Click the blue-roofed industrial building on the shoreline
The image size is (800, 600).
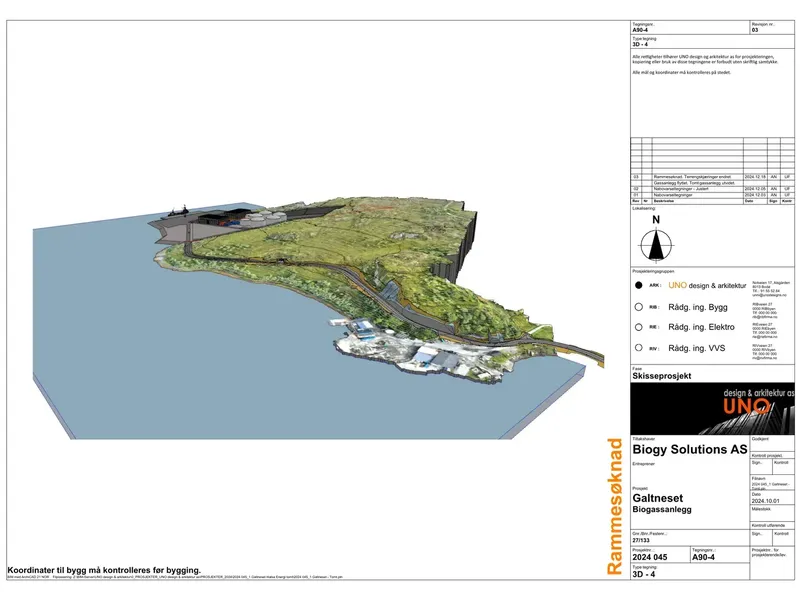tap(363, 327)
